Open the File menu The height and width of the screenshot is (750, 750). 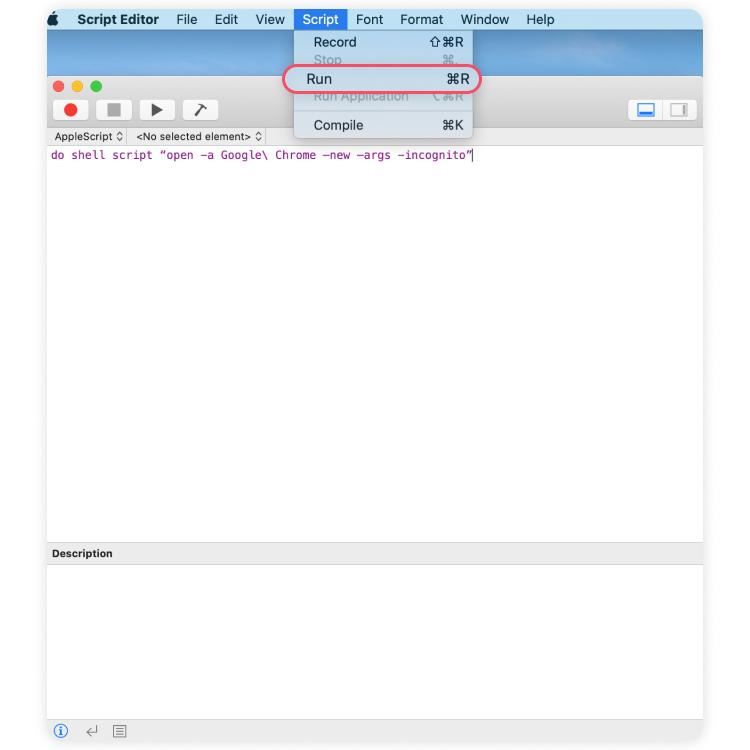(187, 19)
